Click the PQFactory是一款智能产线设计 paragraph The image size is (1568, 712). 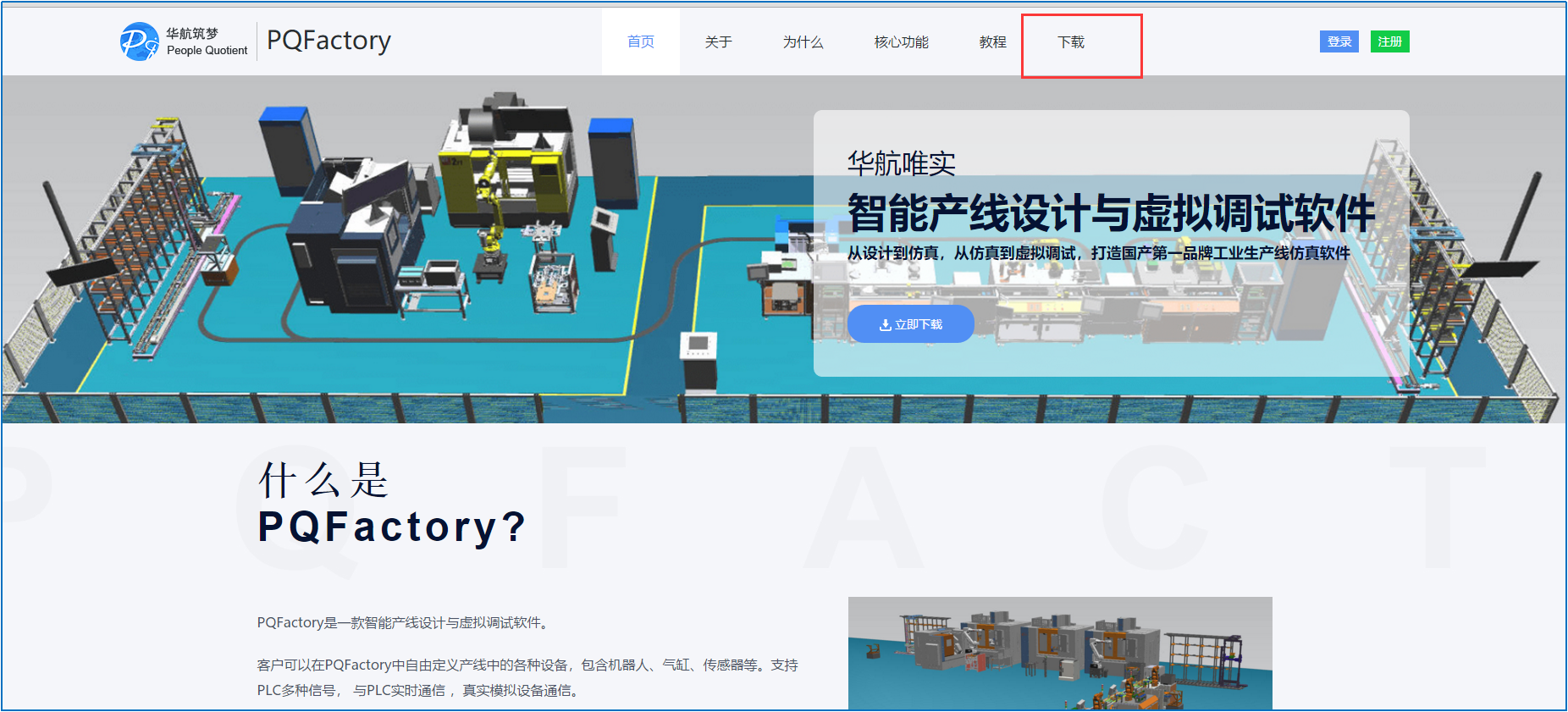pyautogui.click(x=405, y=623)
